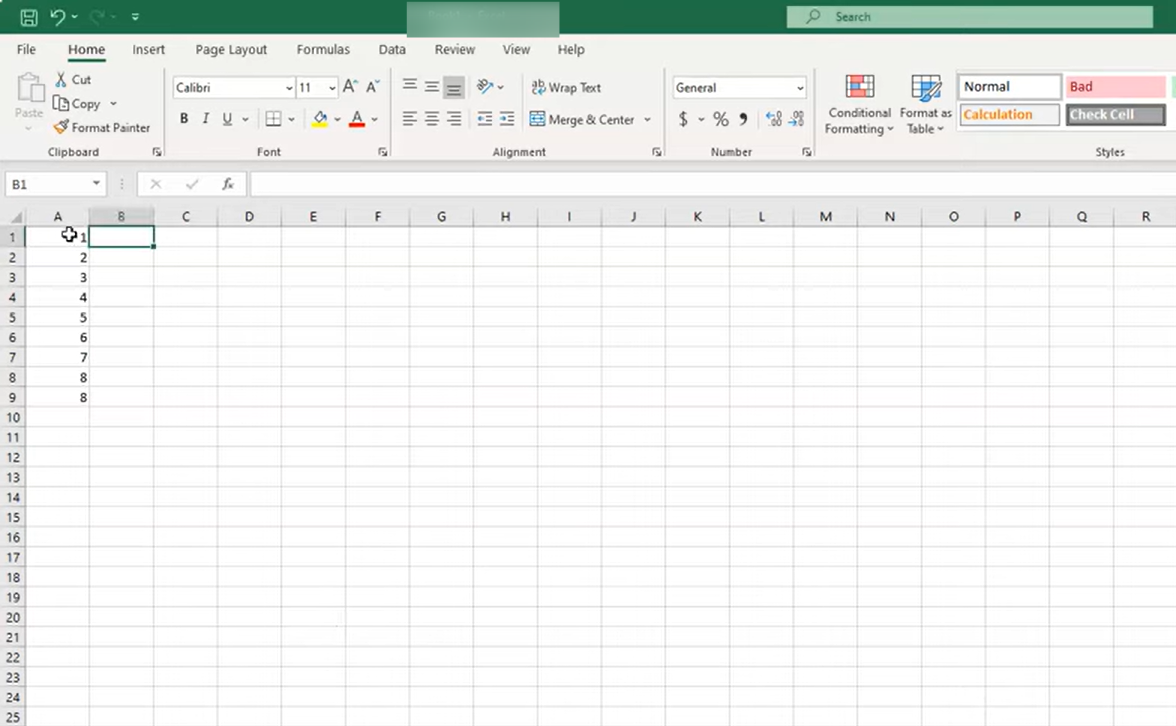Open the Insert ribbon tab
The height and width of the screenshot is (726, 1176).
click(149, 49)
